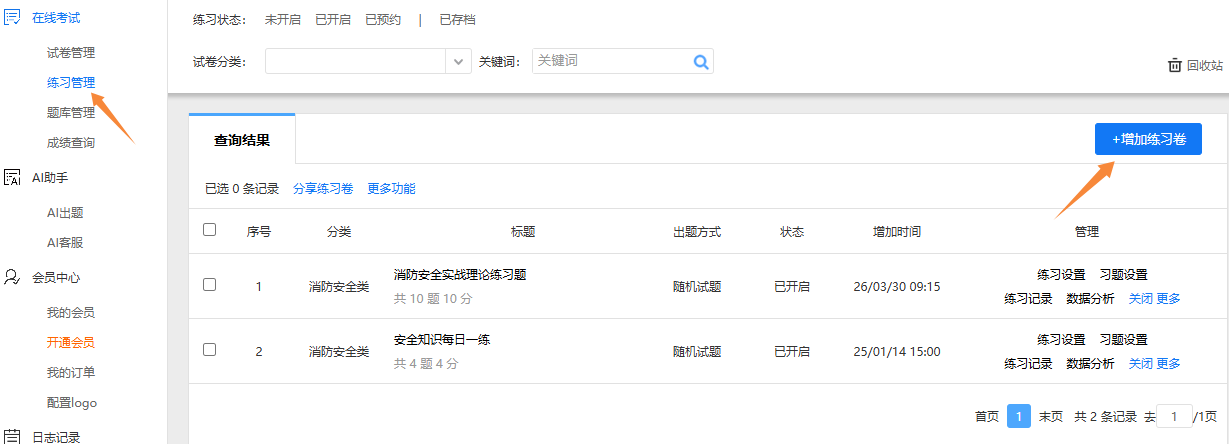Click the 日志记录 calendar icon
The width and height of the screenshot is (1229, 444).
click(13, 437)
